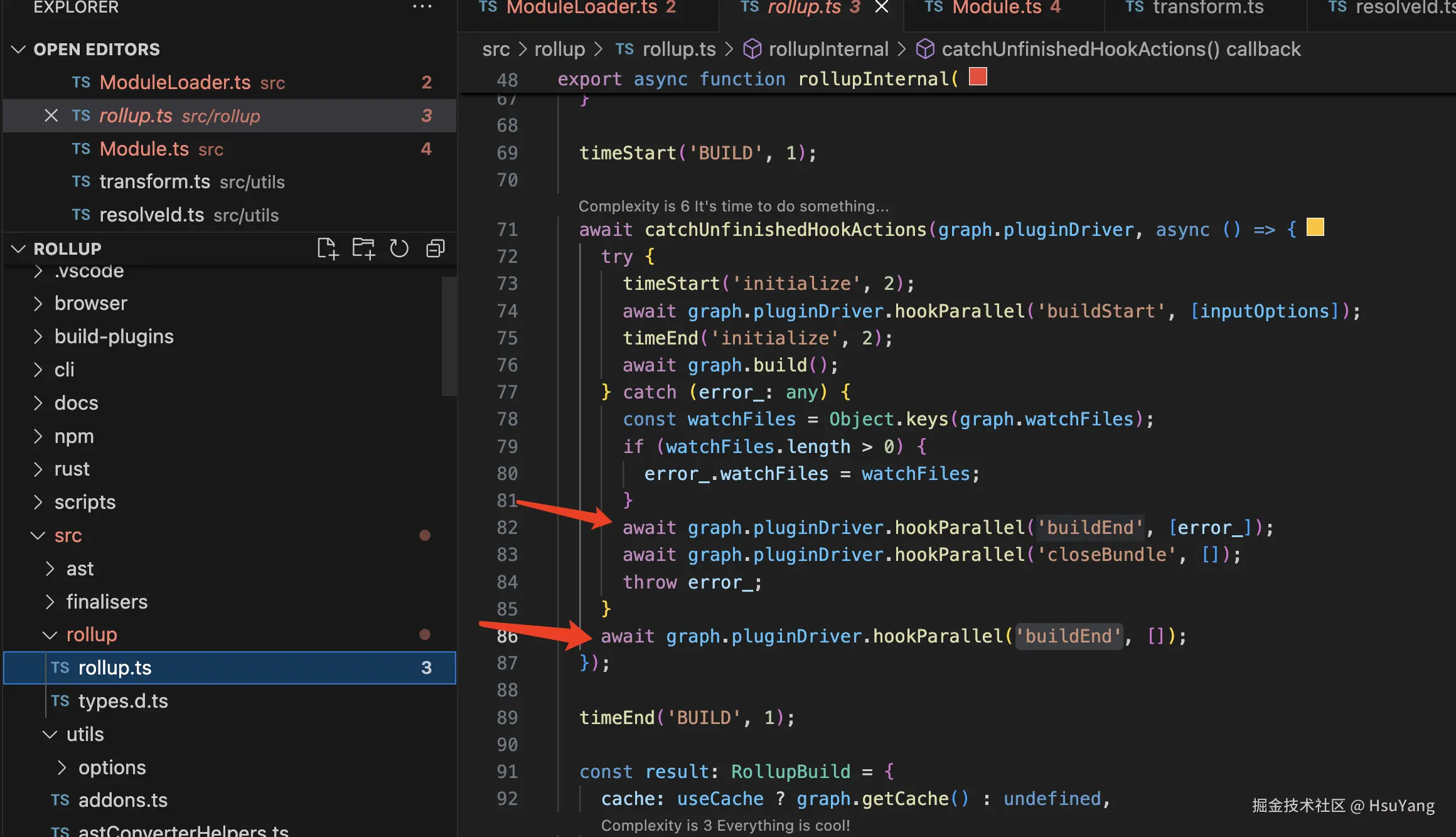Screen dimensions: 1456x837
Task: Click the red color marker on line 48
Action: [978, 77]
